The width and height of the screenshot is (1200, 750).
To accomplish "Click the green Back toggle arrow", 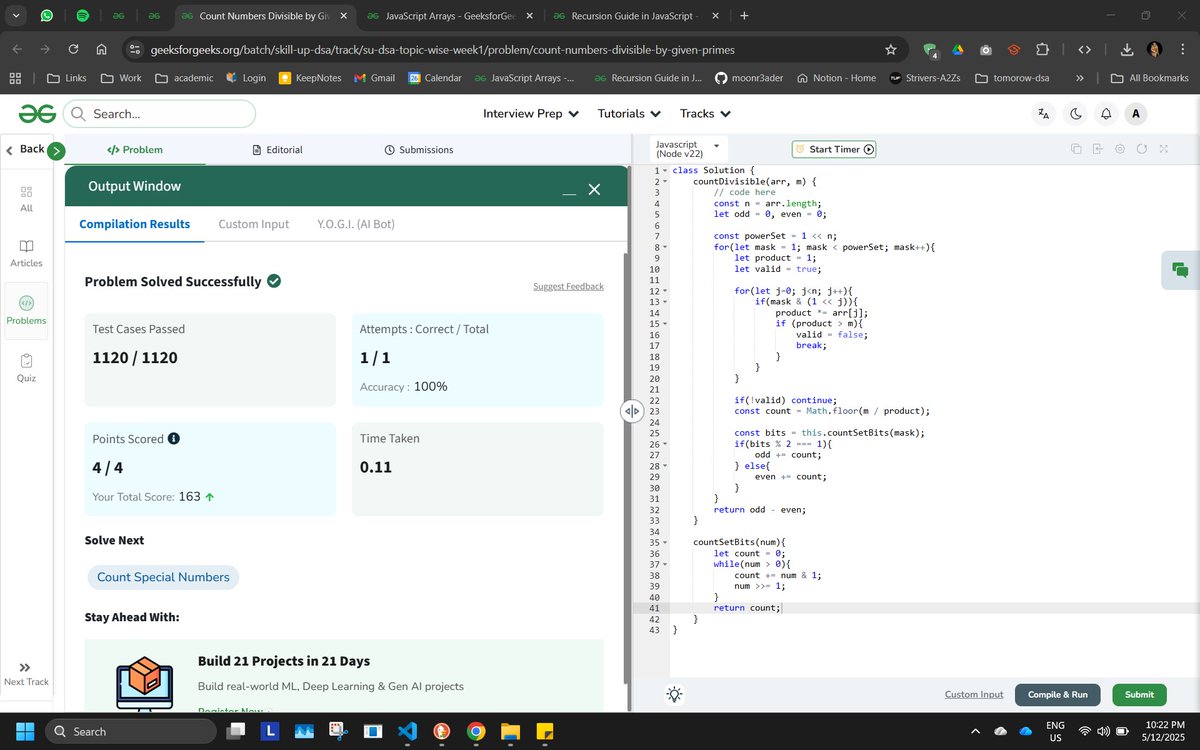I will (56, 151).
